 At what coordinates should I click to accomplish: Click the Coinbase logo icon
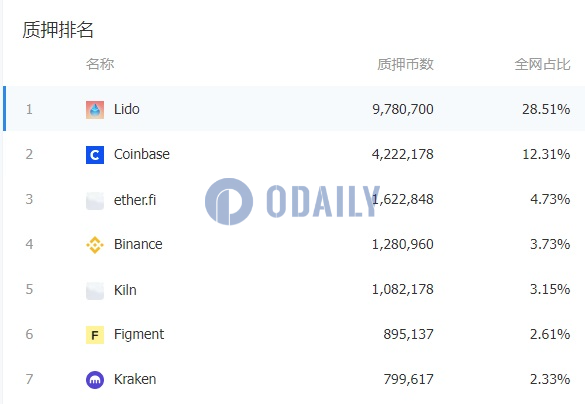pyautogui.click(x=95, y=155)
